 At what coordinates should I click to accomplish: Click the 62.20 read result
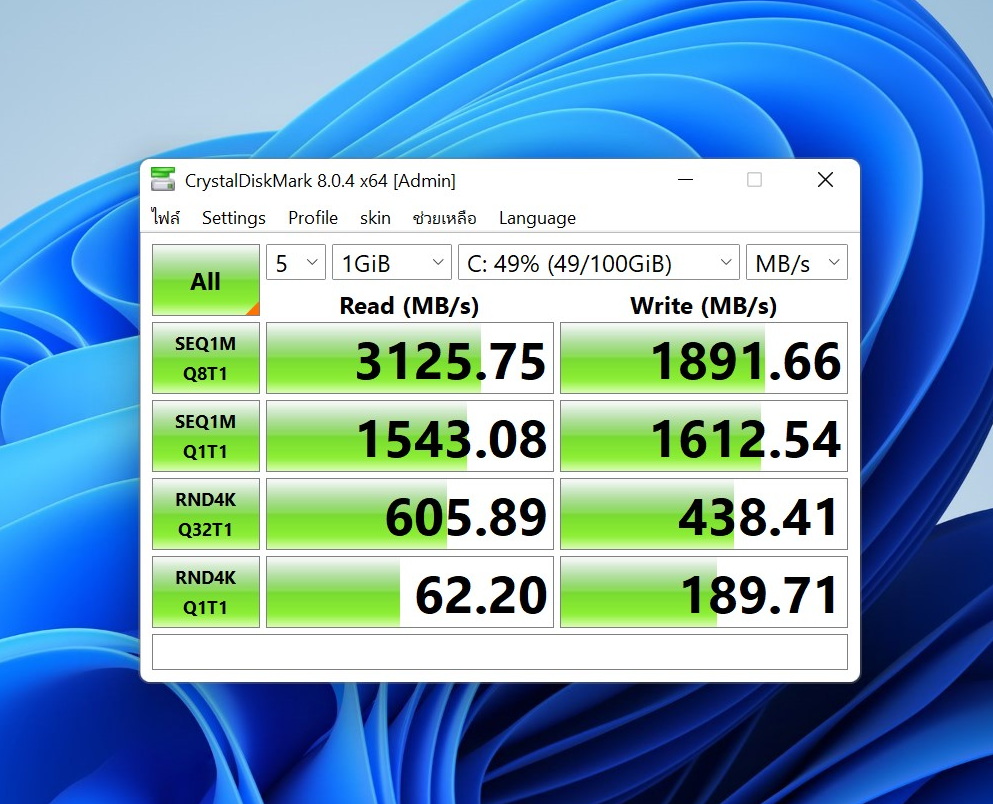click(410, 592)
